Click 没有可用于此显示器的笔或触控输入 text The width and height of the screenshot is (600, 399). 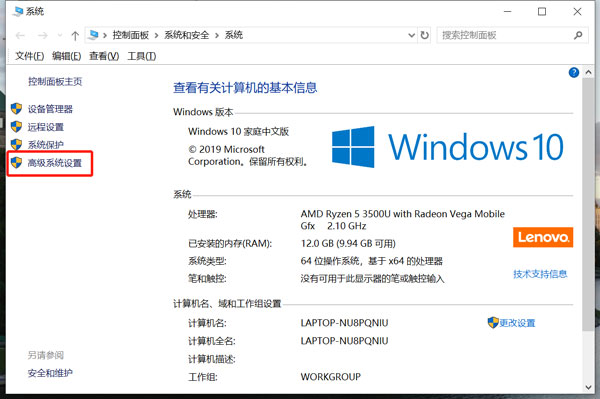pyautogui.click(x=372, y=278)
